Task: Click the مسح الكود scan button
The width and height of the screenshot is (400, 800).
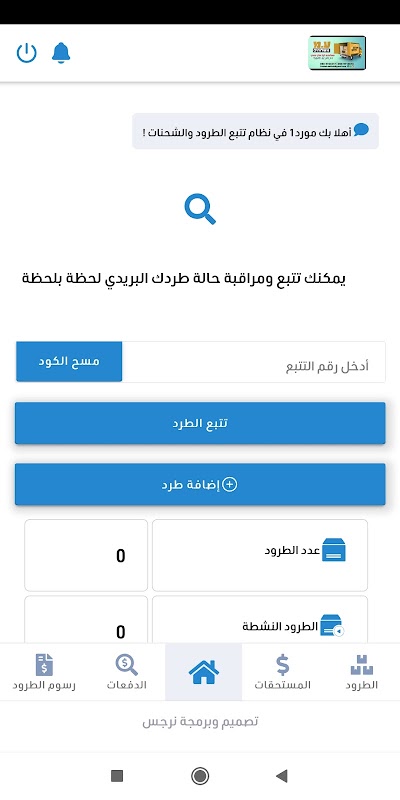Action: click(x=69, y=362)
